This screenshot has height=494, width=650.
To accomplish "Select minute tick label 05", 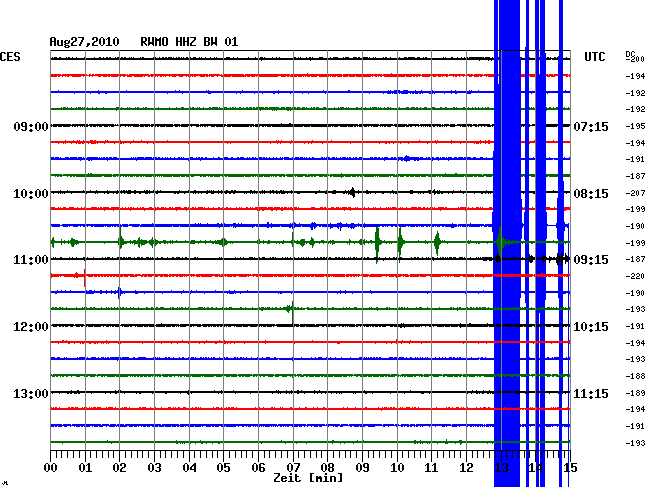I will (x=223, y=468).
